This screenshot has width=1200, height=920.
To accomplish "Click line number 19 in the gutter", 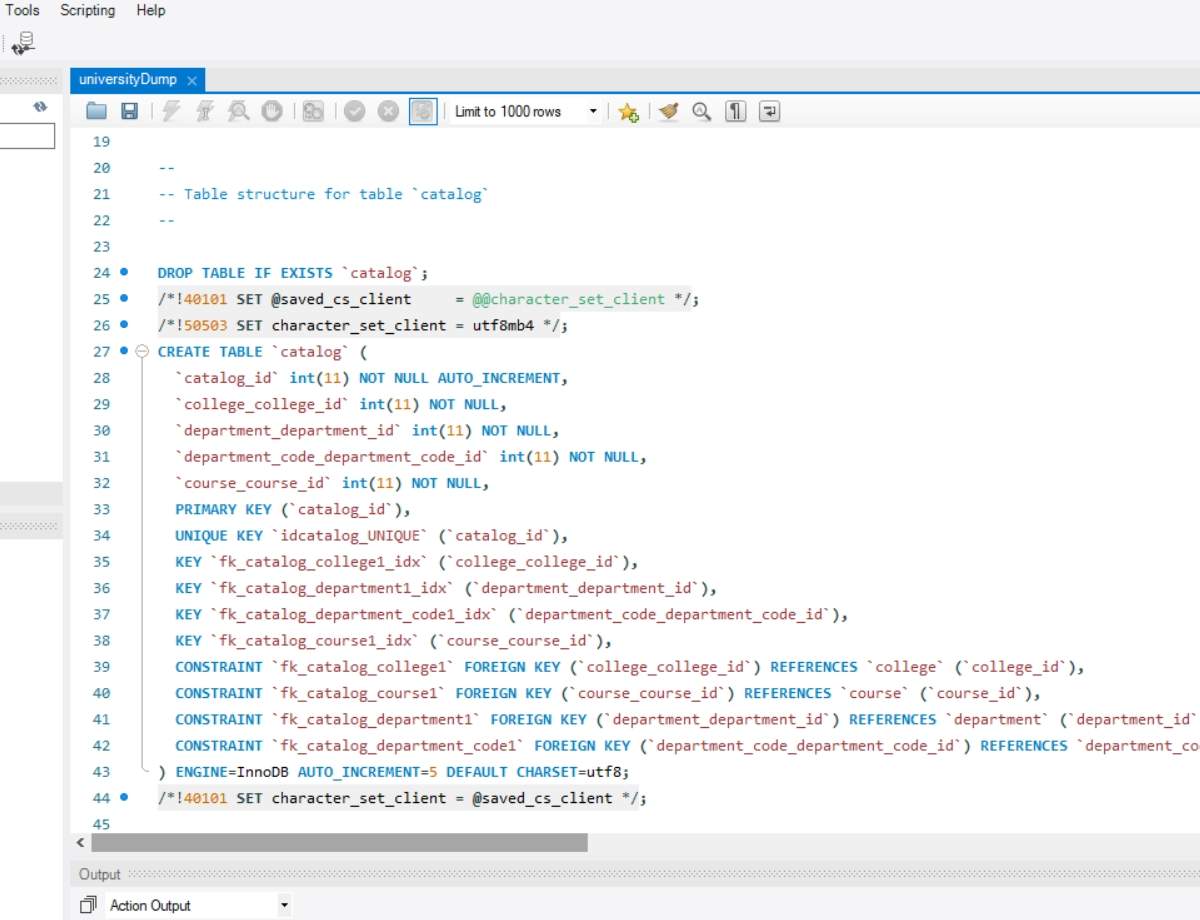I will [x=101, y=142].
